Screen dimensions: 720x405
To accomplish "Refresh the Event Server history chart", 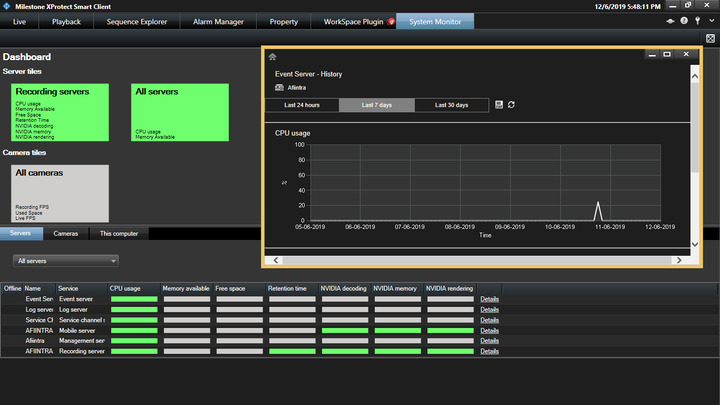I will click(x=511, y=104).
